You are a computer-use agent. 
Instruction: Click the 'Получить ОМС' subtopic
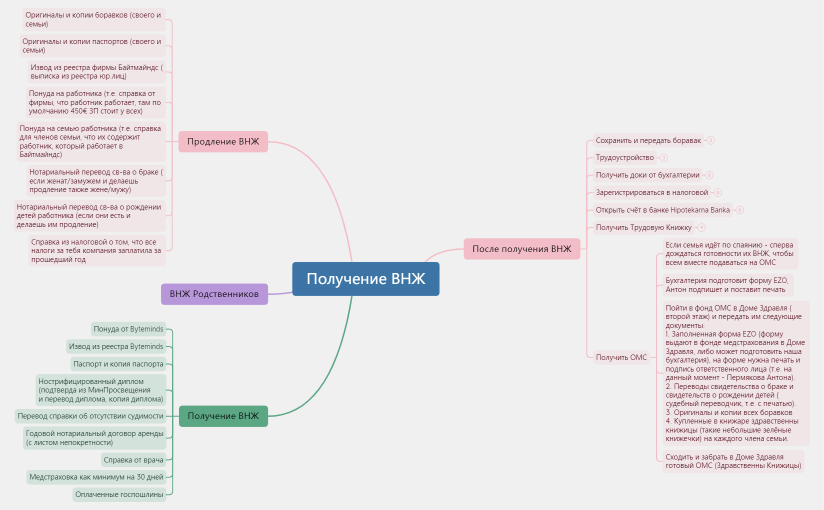pos(621,357)
